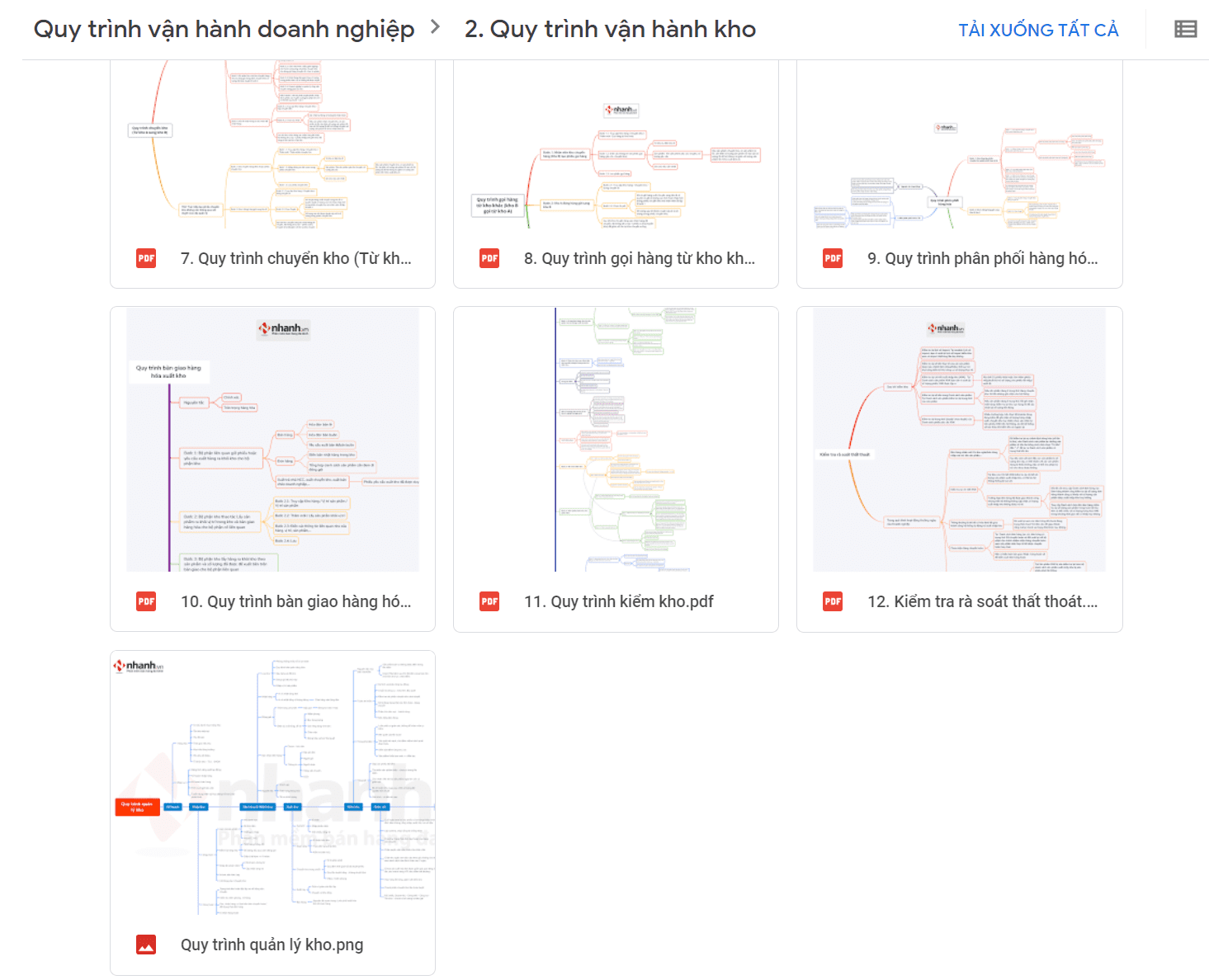The image size is (1209, 980).
Task: Click the breadcrumb chevron arrow separator
Action: click(435, 28)
